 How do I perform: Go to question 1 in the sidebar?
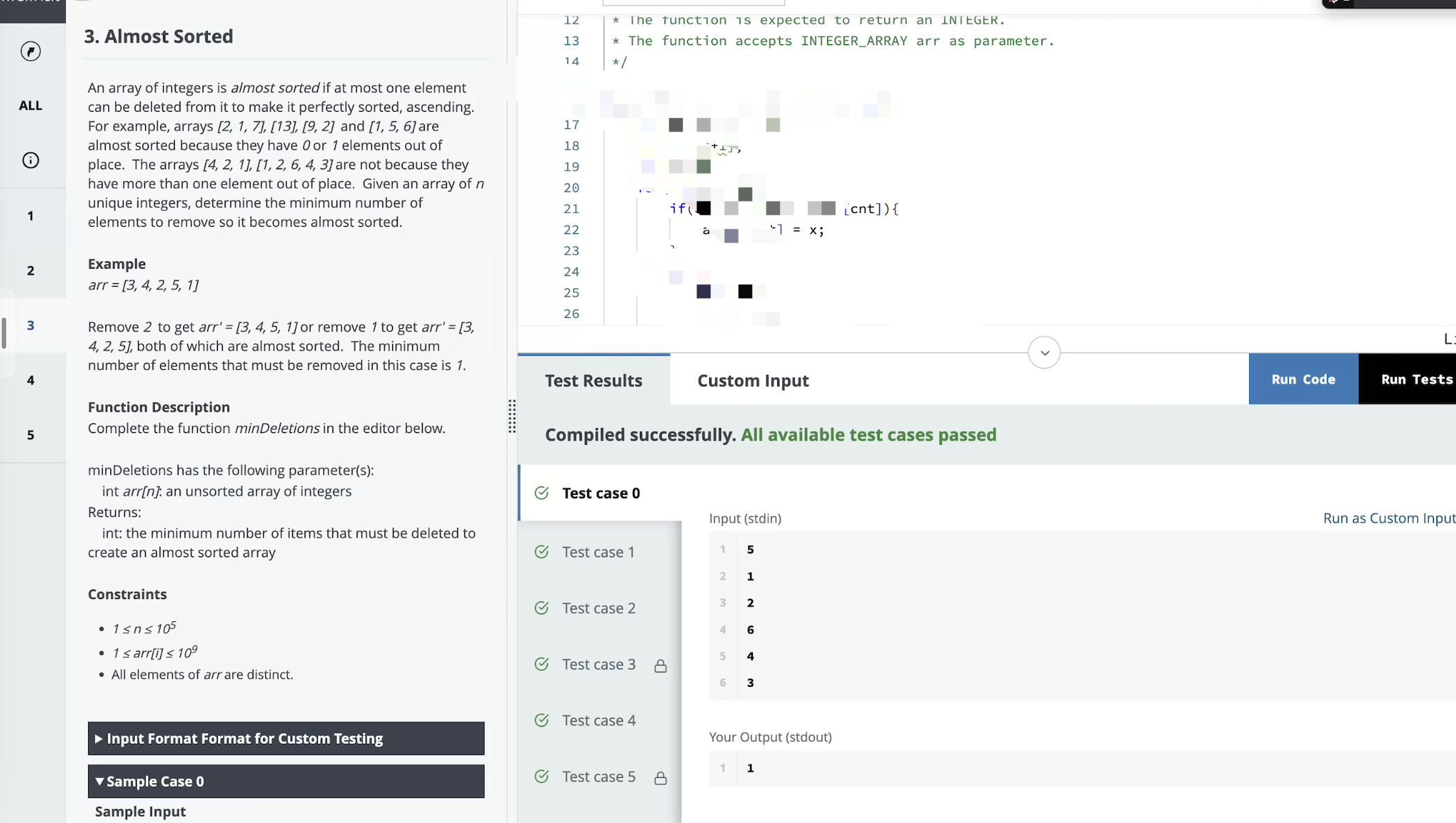[31, 216]
